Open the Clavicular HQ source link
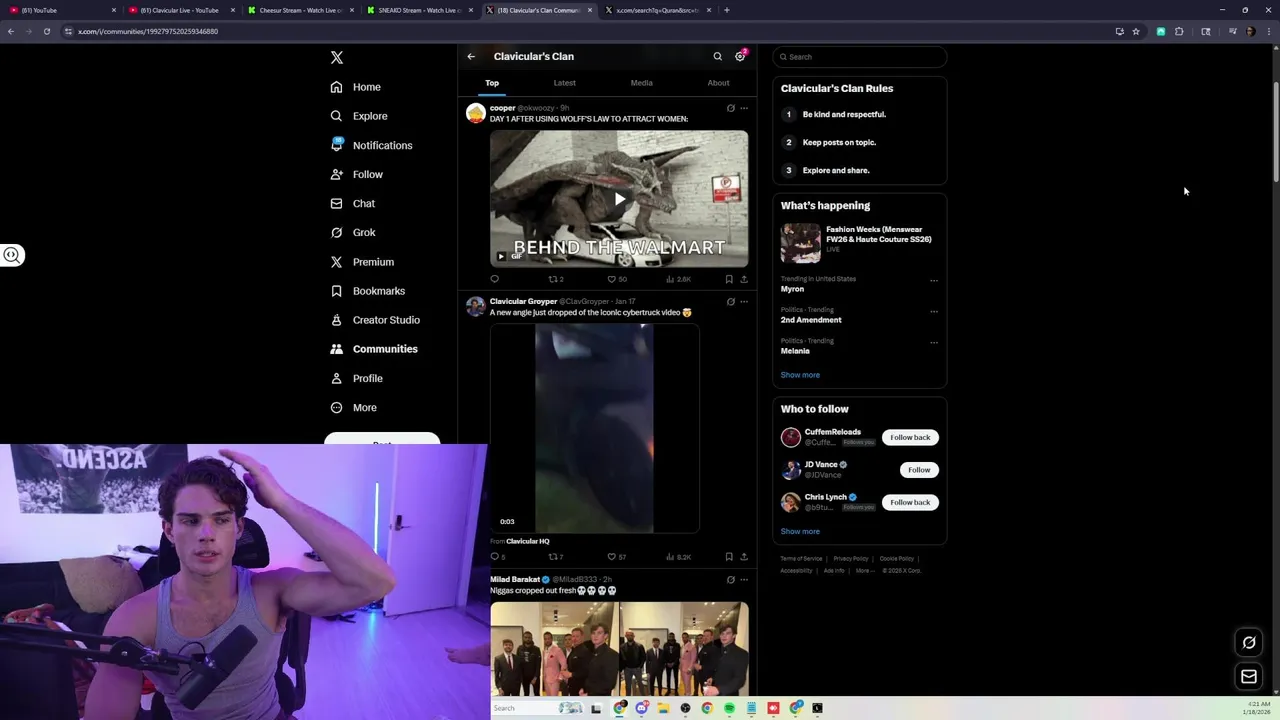This screenshot has width=1280, height=720. point(527,541)
